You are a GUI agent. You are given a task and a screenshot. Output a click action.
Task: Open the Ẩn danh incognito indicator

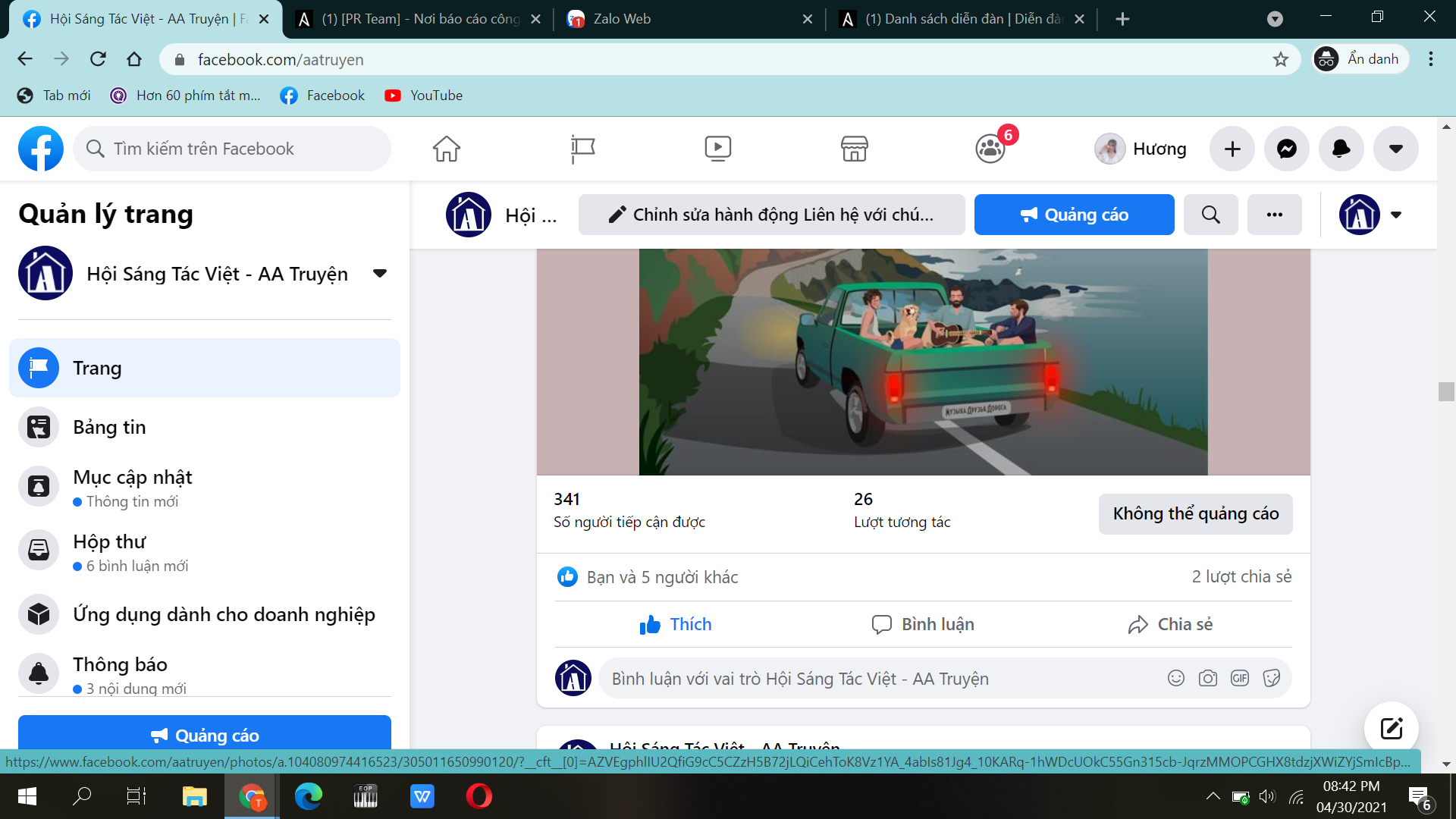pyautogui.click(x=1360, y=59)
